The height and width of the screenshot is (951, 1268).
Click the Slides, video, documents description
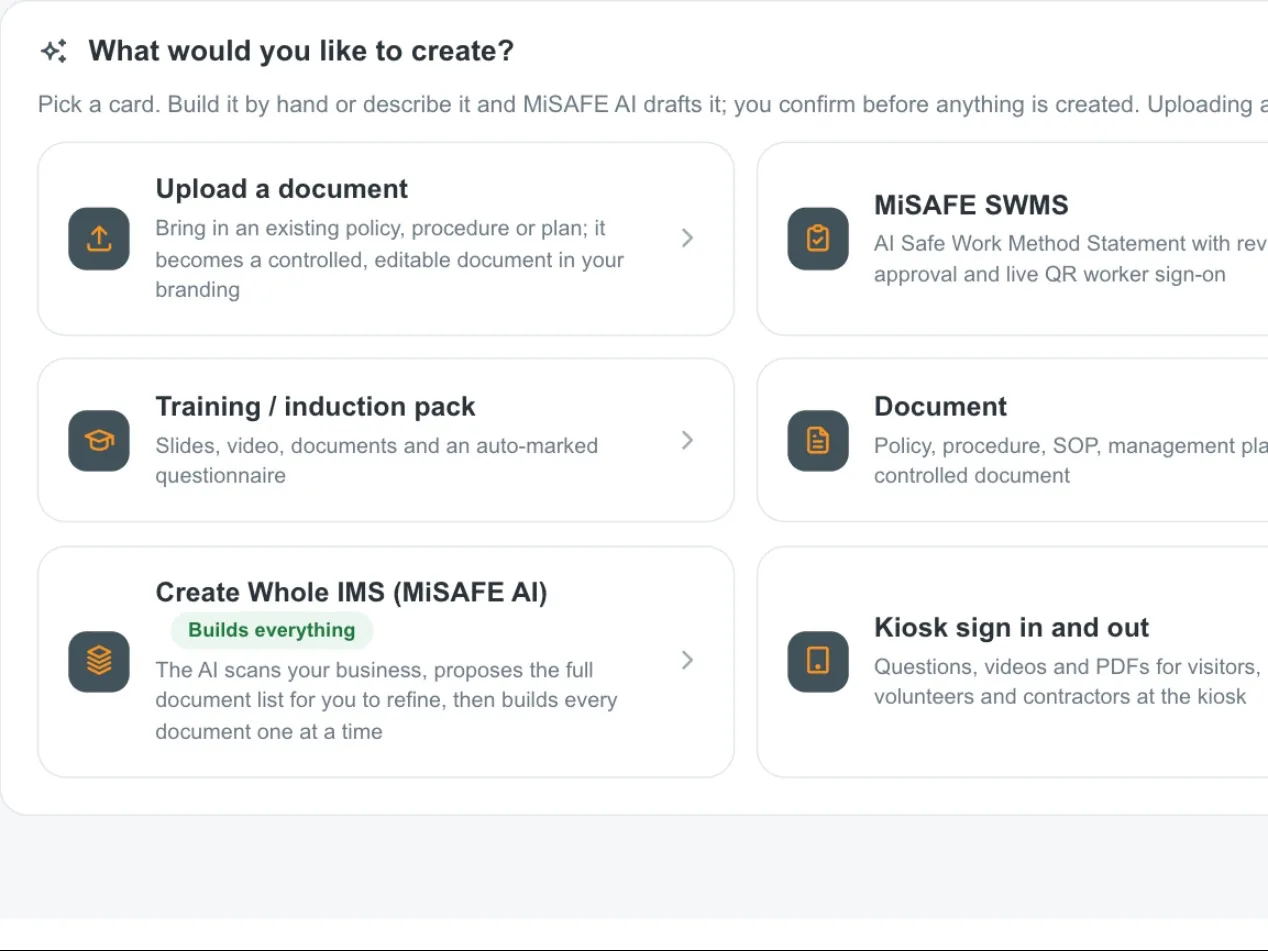tap(376, 461)
